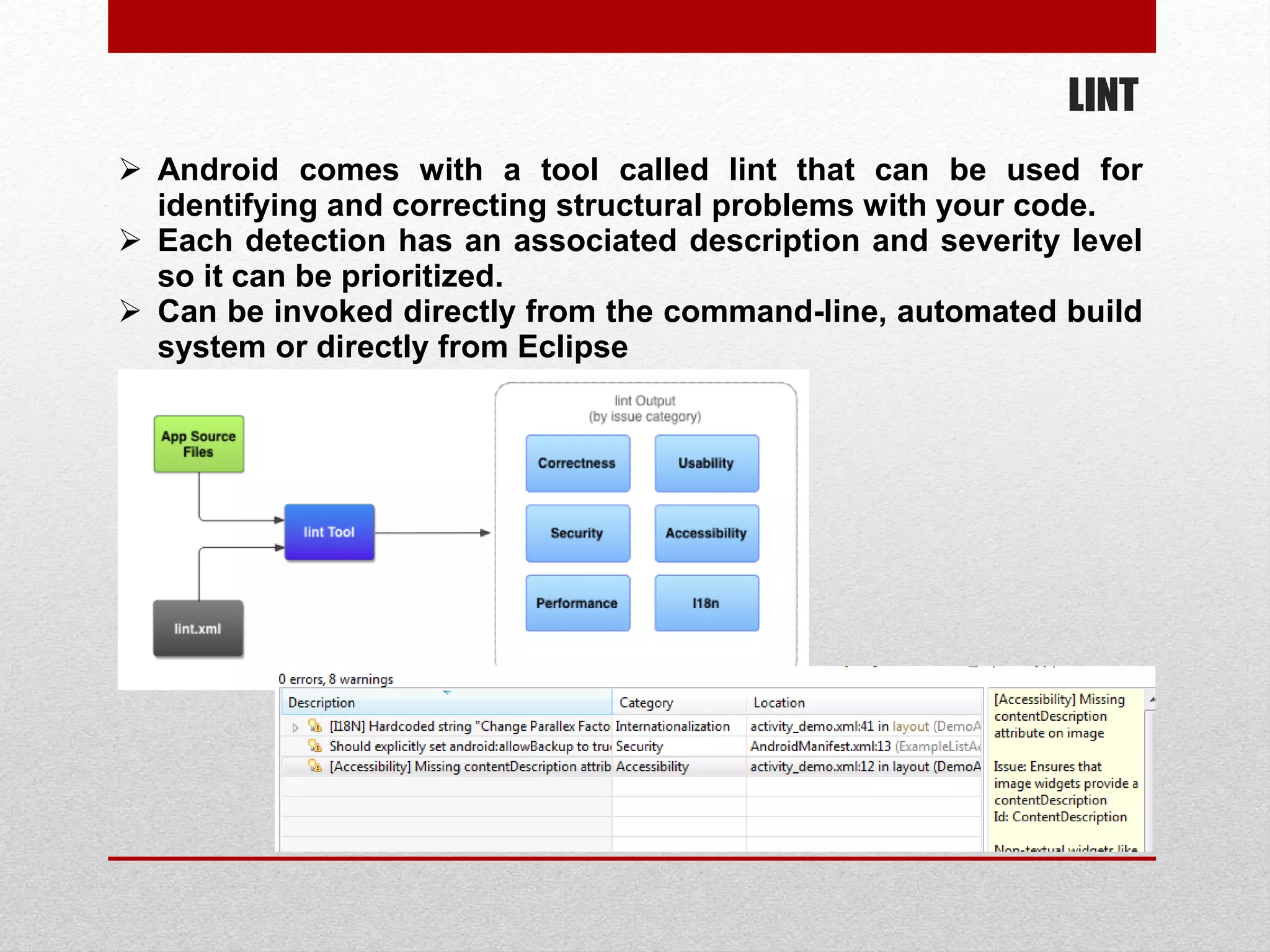Sort by the Category column header
Viewport: 1270px width, 952px height.
tap(679, 703)
